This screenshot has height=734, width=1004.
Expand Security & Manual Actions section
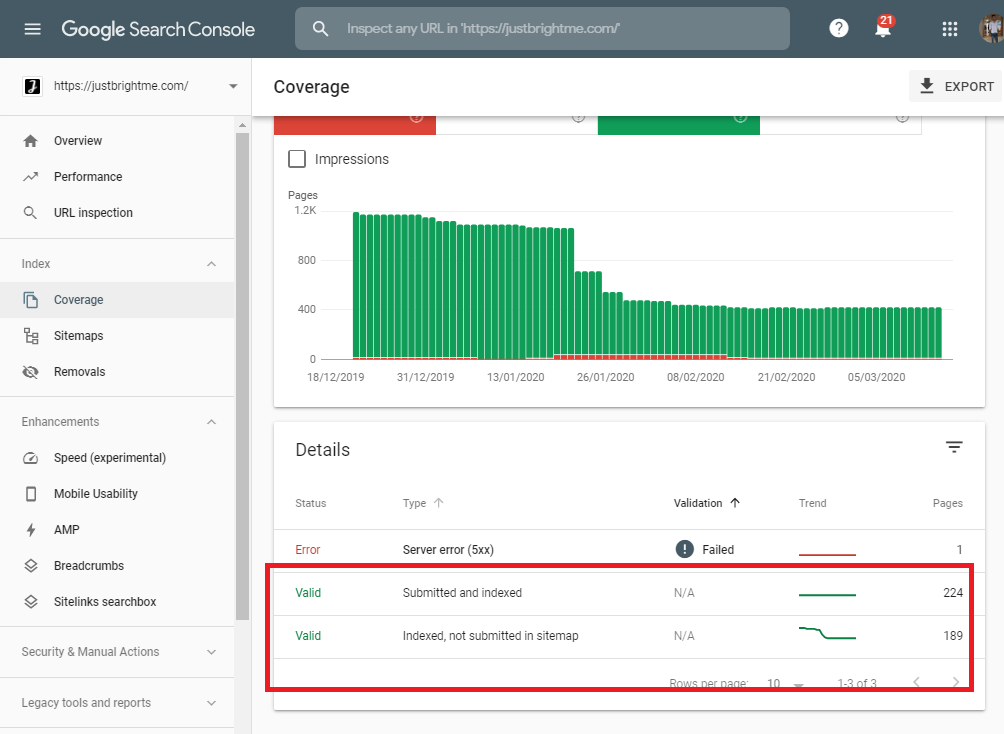[x=211, y=652]
